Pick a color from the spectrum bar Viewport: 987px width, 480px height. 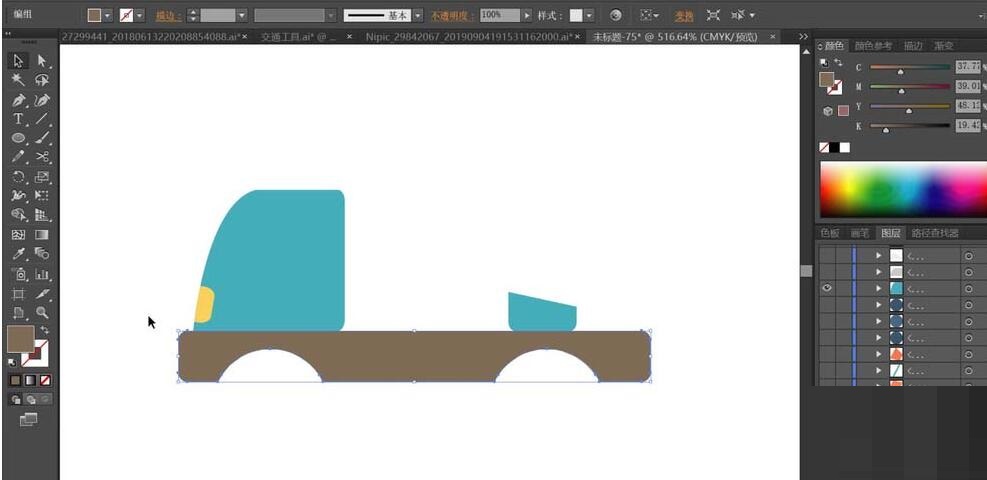coord(902,190)
